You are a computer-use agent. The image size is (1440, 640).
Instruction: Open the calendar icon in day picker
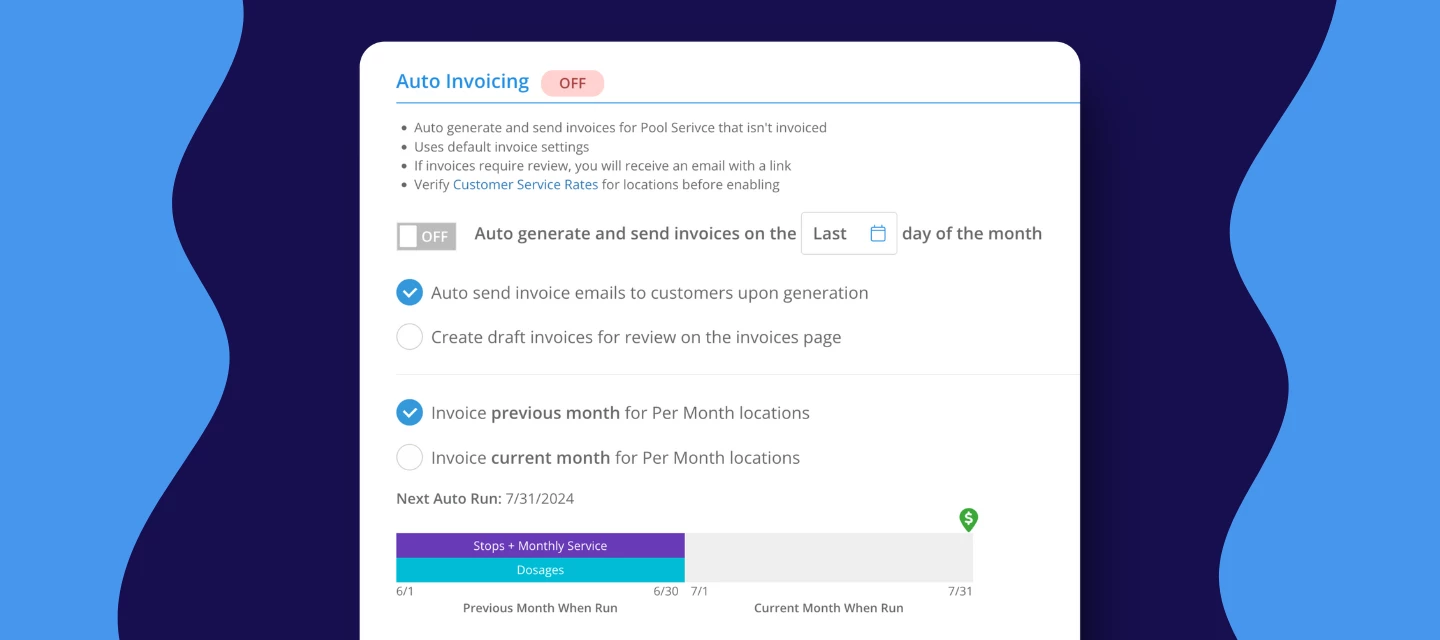click(878, 233)
